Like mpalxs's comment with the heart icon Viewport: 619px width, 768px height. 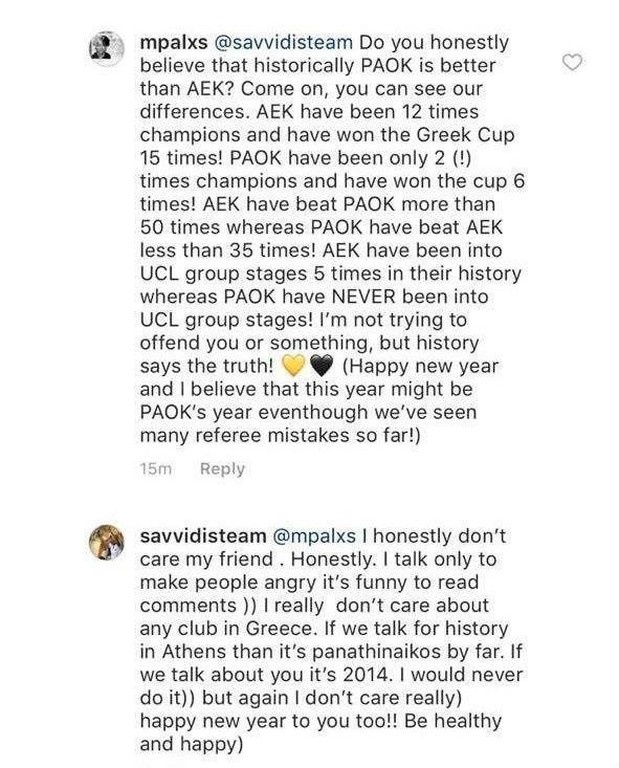(573, 63)
